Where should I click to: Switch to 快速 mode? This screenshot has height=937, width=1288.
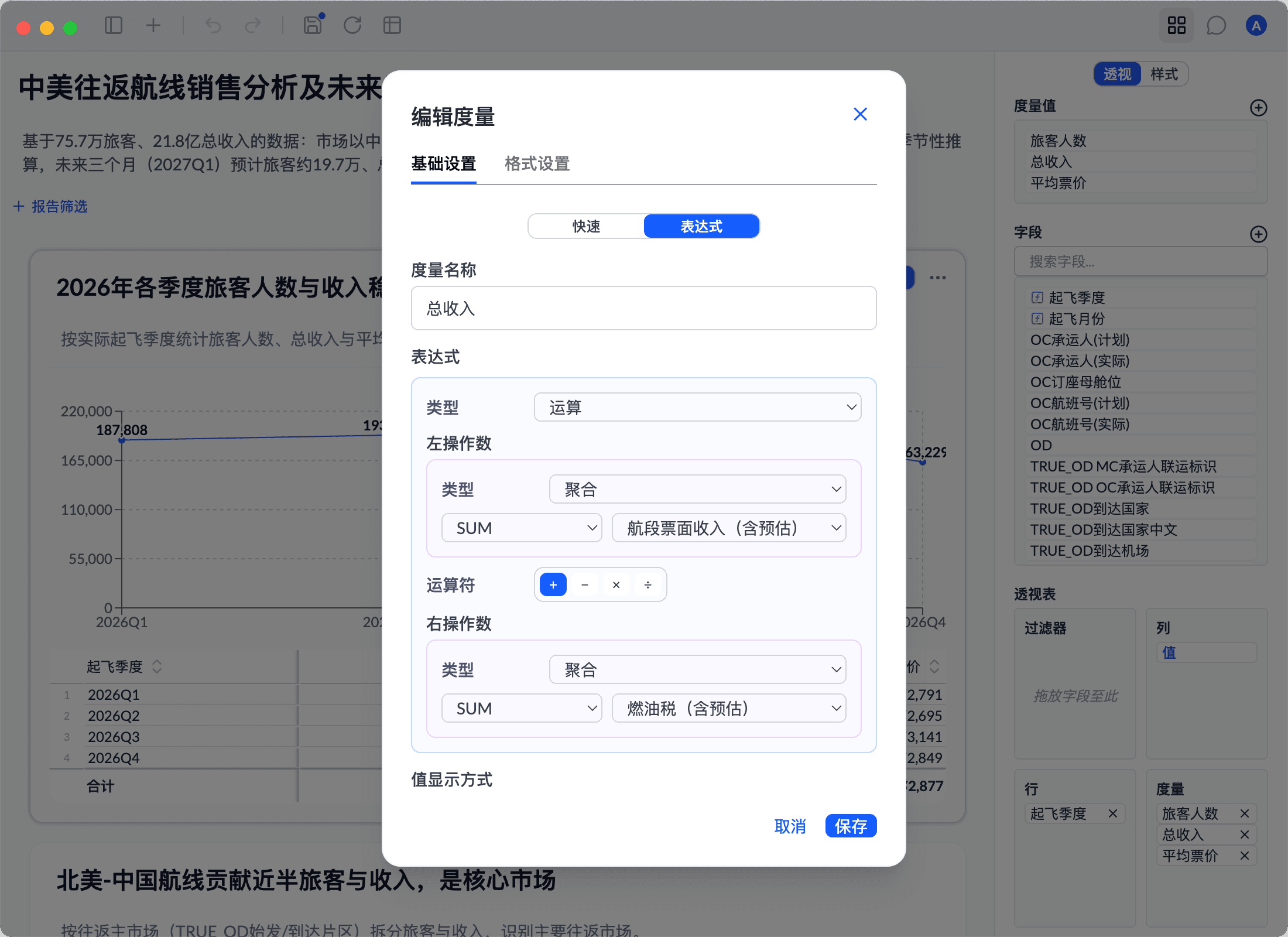tap(586, 226)
